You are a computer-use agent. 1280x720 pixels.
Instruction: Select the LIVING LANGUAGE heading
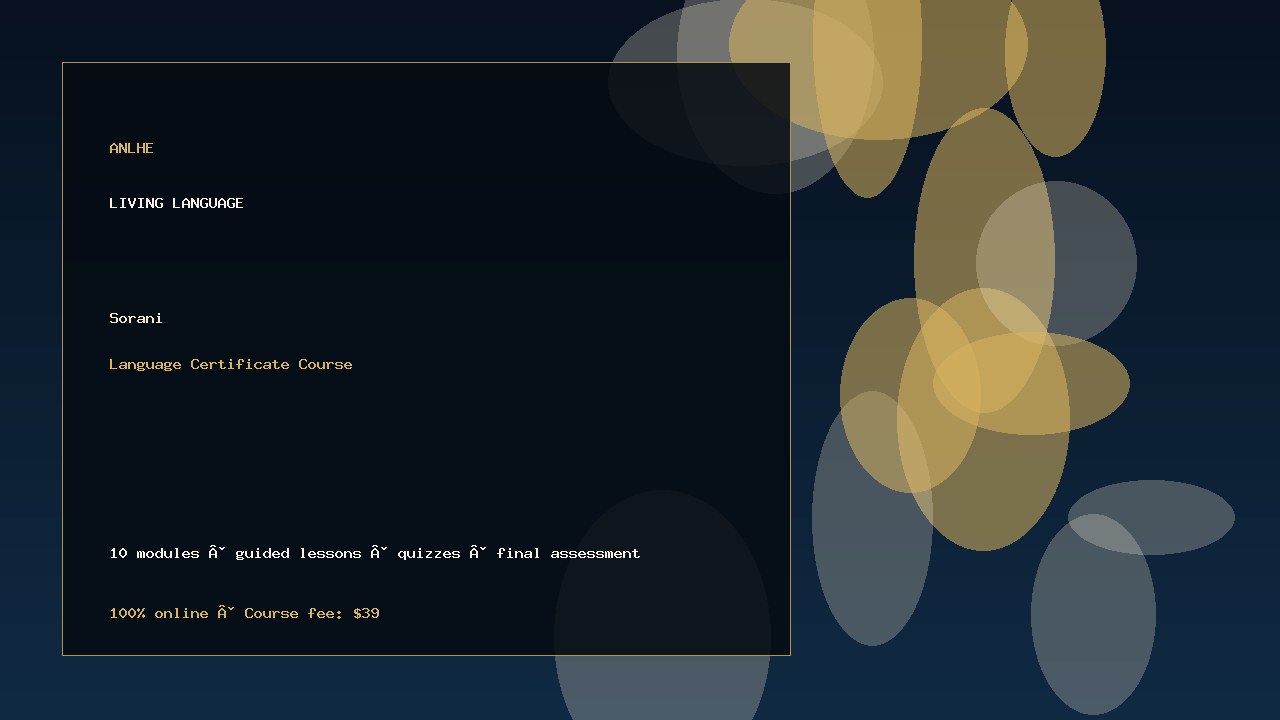click(x=176, y=203)
